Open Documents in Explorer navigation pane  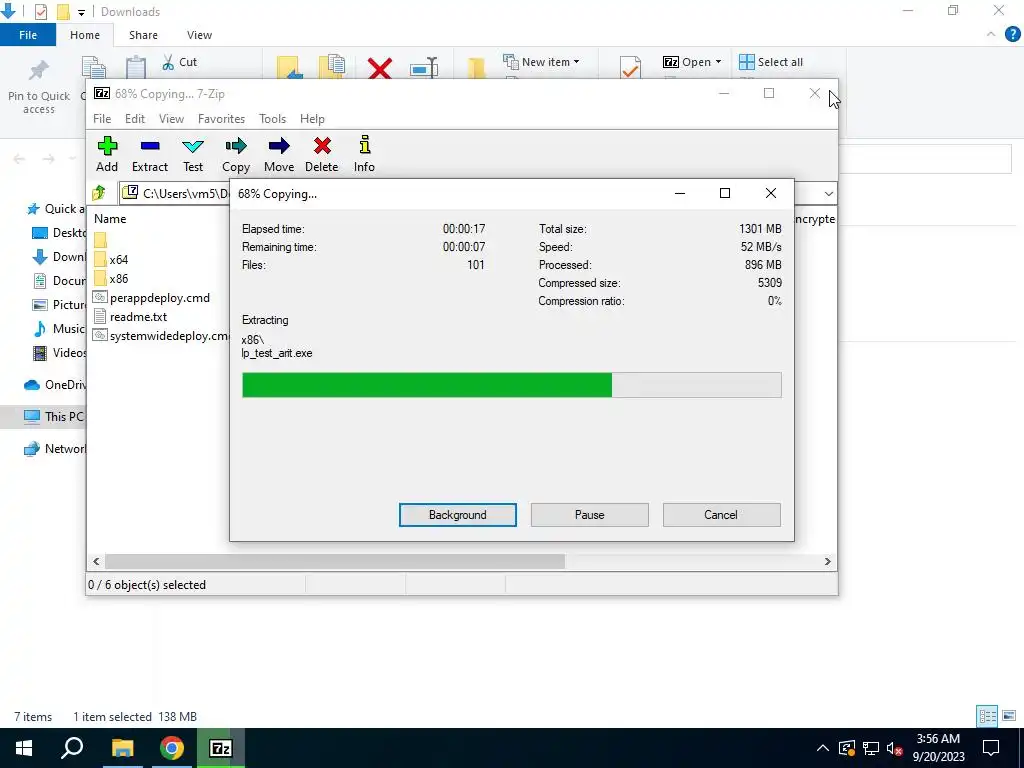(x=58, y=281)
